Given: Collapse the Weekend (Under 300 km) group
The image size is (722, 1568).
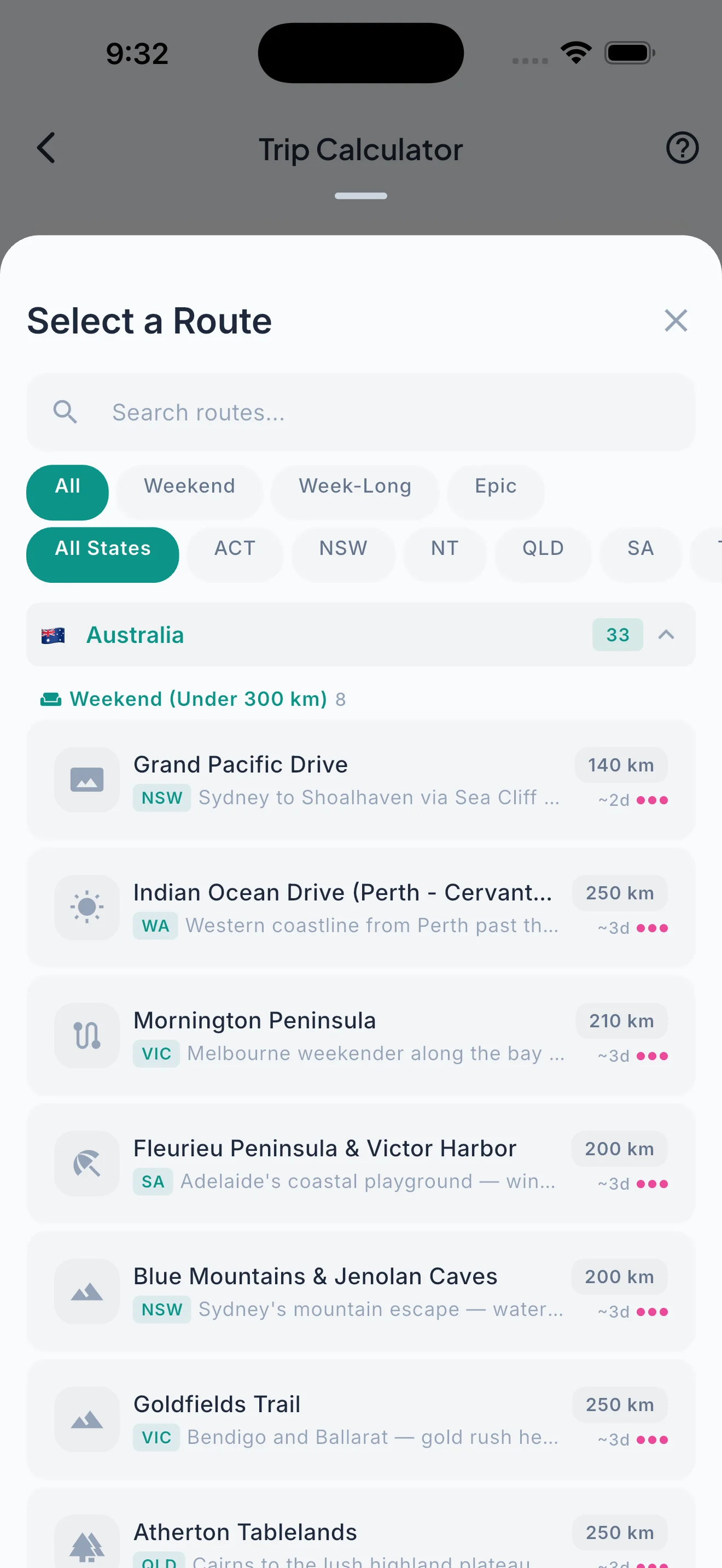Looking at the screenshot, I should [x=193, y=699].
